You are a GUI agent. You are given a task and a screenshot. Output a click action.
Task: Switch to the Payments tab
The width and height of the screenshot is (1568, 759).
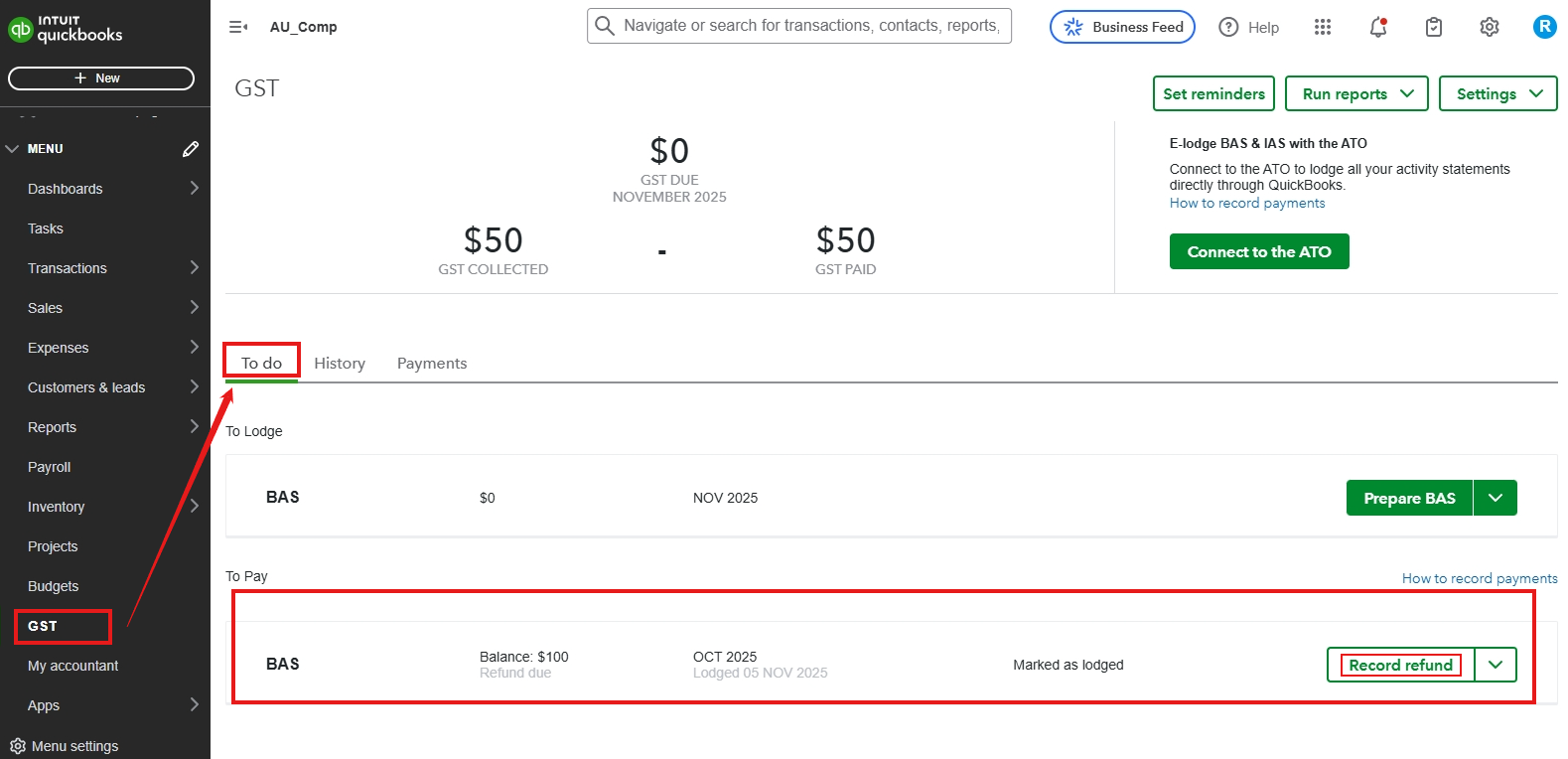click(x=432, y=364)
